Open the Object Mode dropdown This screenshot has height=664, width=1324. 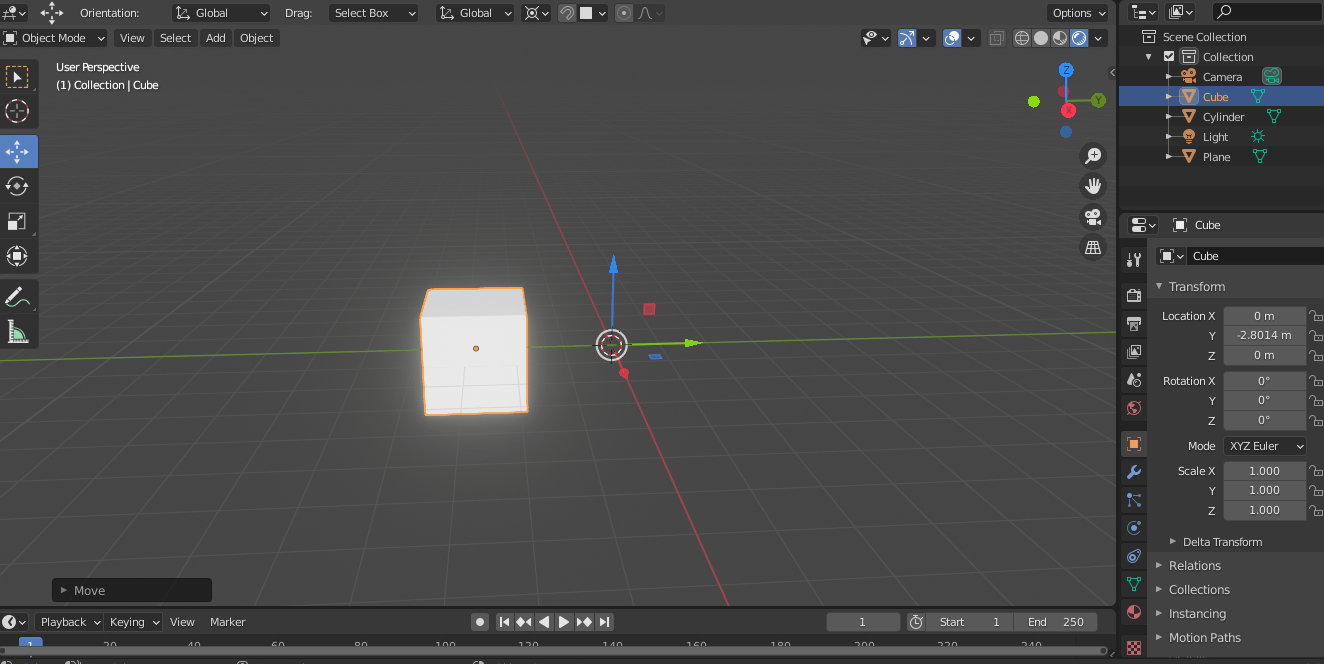click(54, 37)
